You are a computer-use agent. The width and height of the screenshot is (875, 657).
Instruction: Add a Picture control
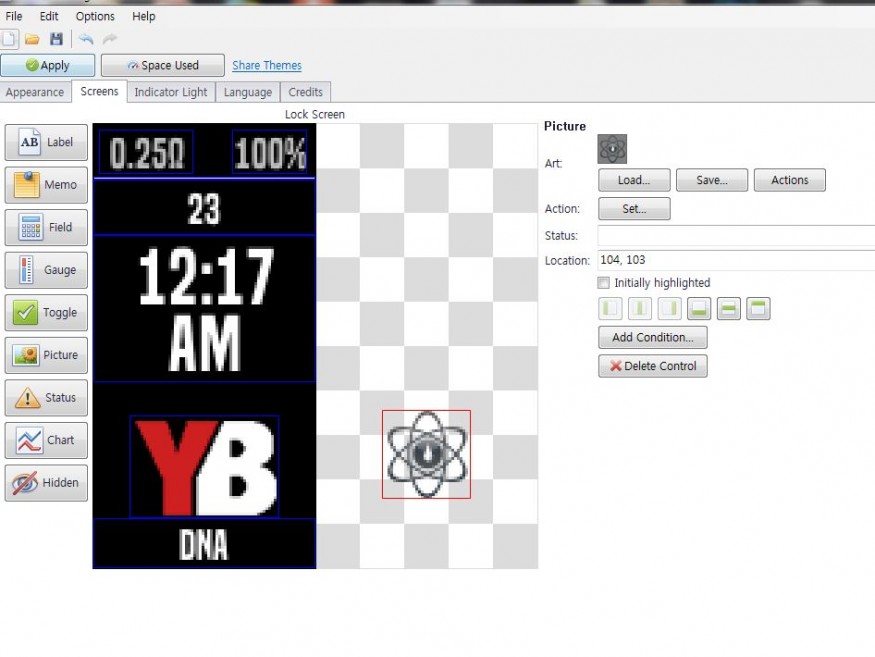tap(46, 355)
